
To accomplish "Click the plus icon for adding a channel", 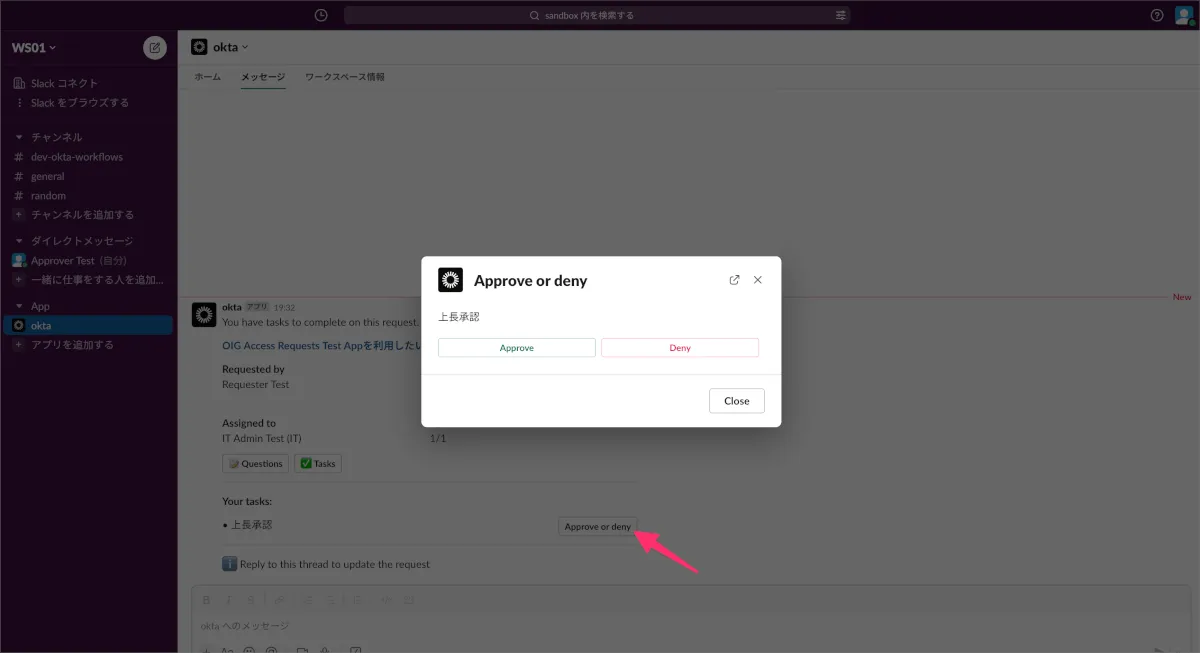I will pyautogui.click(x=18, y=215).
